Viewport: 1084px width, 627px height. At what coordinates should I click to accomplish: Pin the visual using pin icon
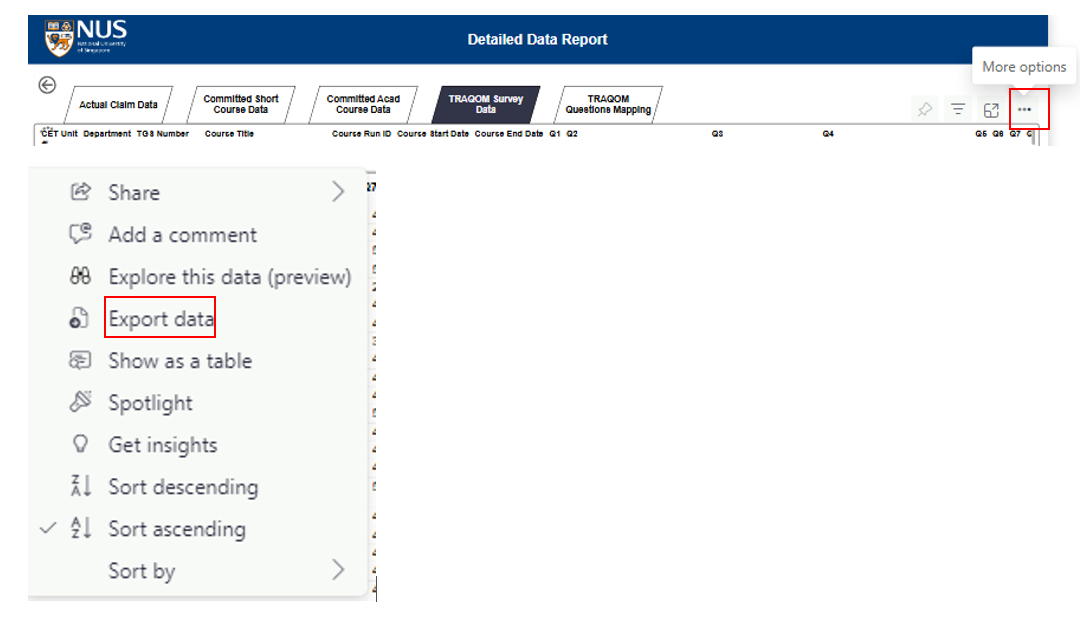point(925,110)
